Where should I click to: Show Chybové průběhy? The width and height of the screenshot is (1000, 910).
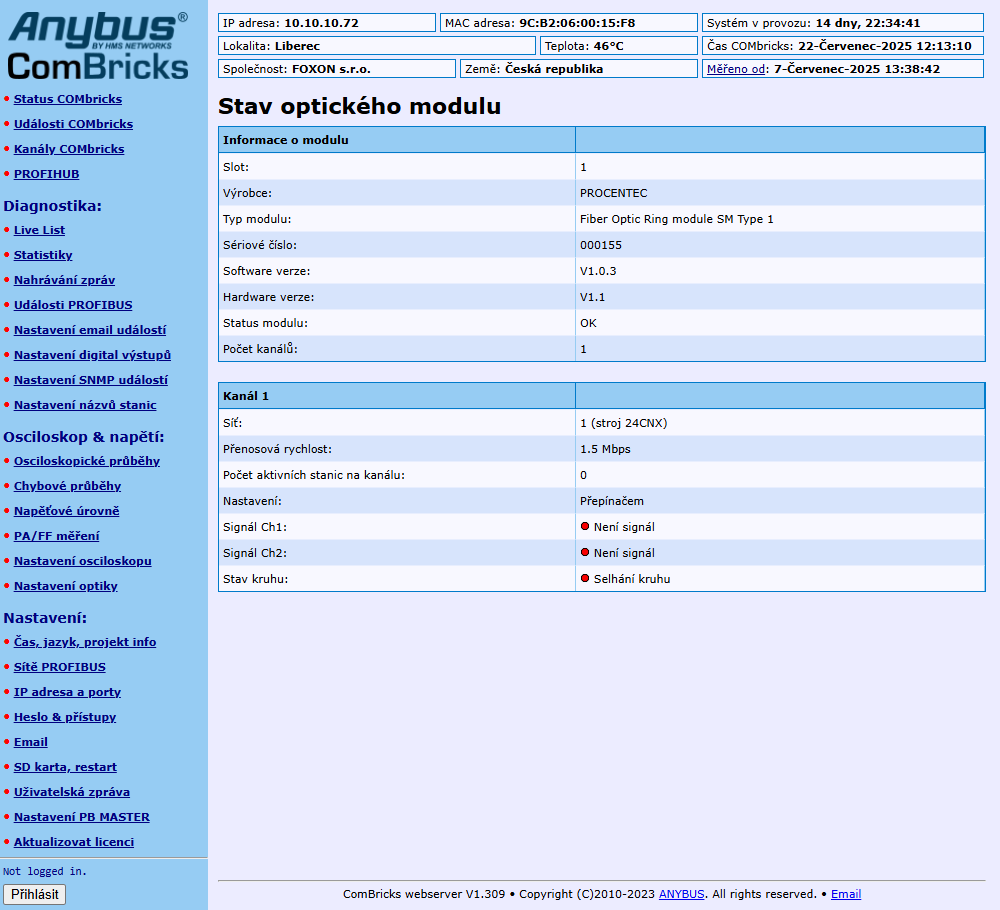coord(68,486)
